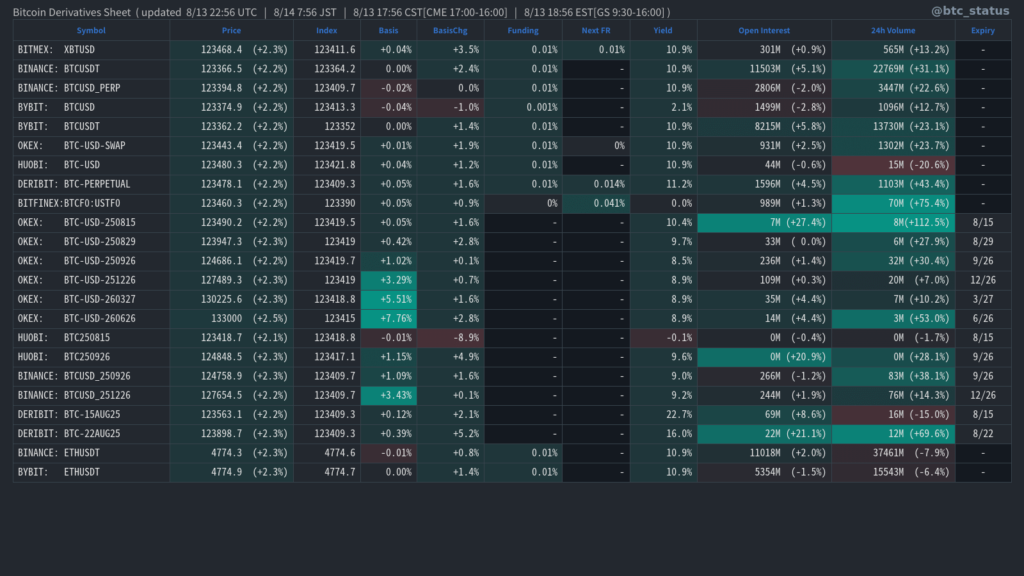Image resolution: width=1024 pixels, height=576 pixels.
Task: Click the 70M (+75.4%) volume cell
Action: [x=893, y=203]
